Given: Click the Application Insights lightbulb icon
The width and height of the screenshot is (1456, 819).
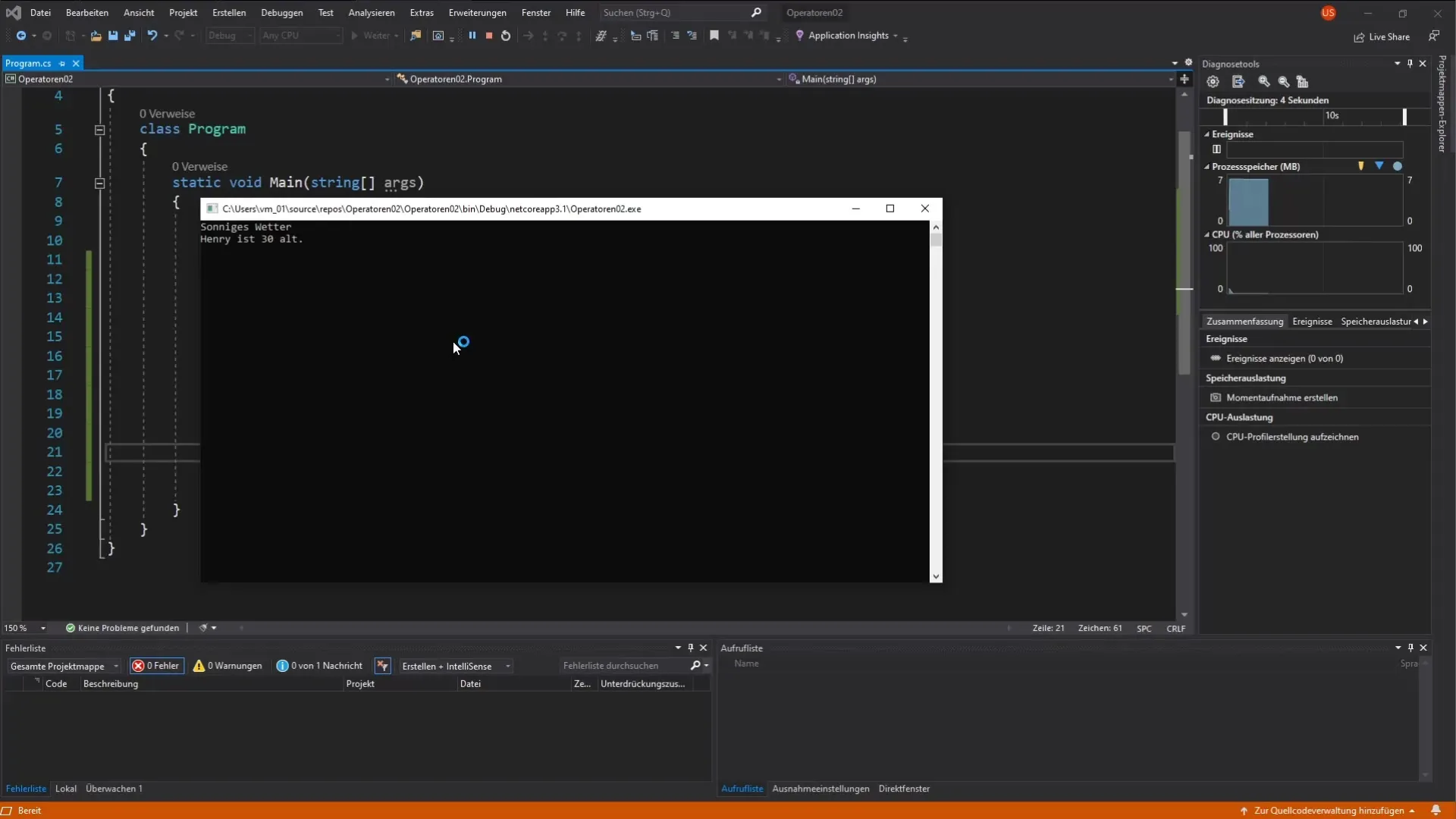Looking at the screenshot, I should (x=799, y=36).
